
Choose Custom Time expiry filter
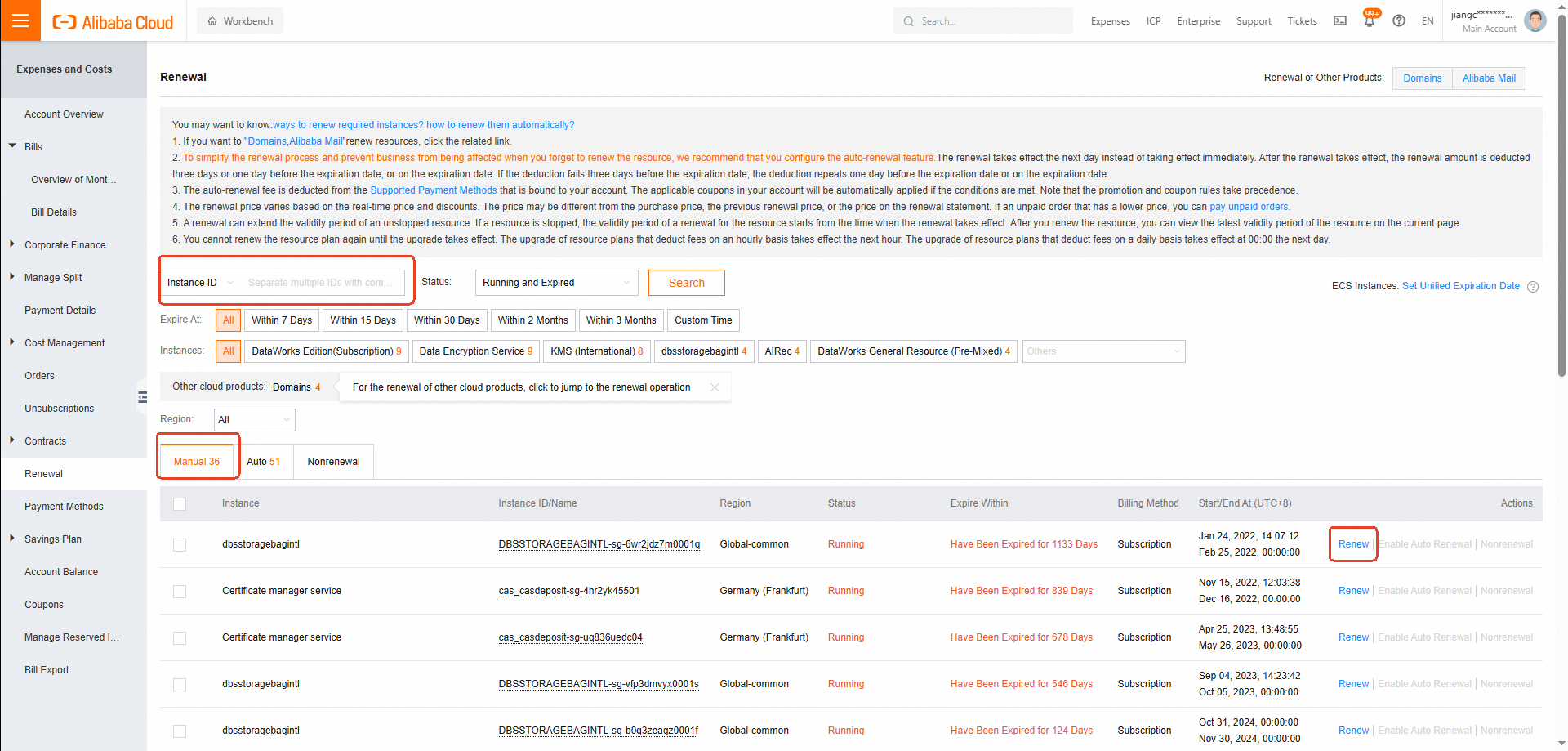(x=703, y=320)
